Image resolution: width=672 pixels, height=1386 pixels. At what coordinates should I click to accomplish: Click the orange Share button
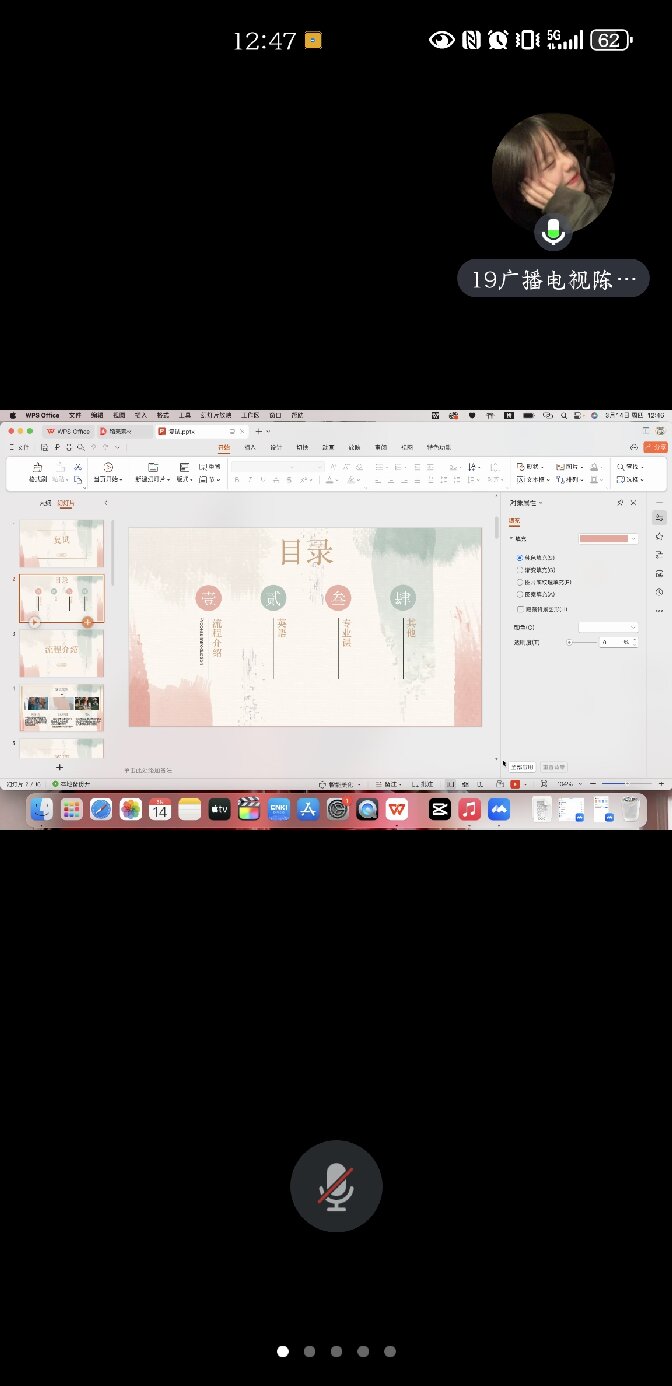coord(655,447)
